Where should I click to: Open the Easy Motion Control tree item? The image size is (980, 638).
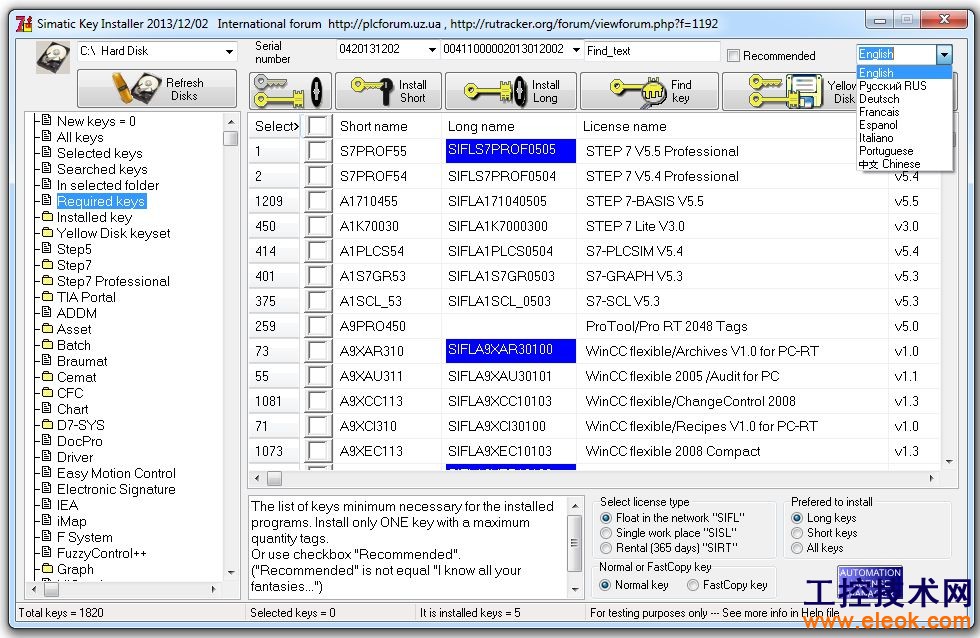coord(116,474)
